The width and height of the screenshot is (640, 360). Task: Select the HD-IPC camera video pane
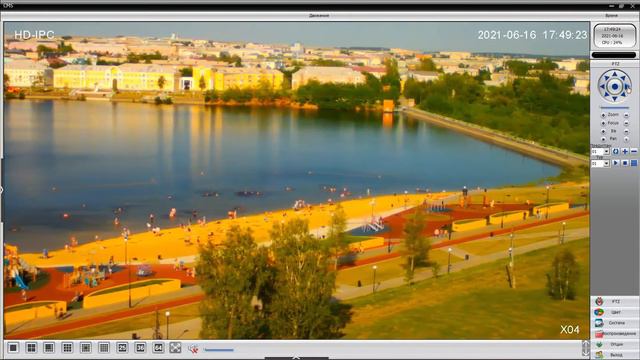pyautogui.click(x=296, y=180)
